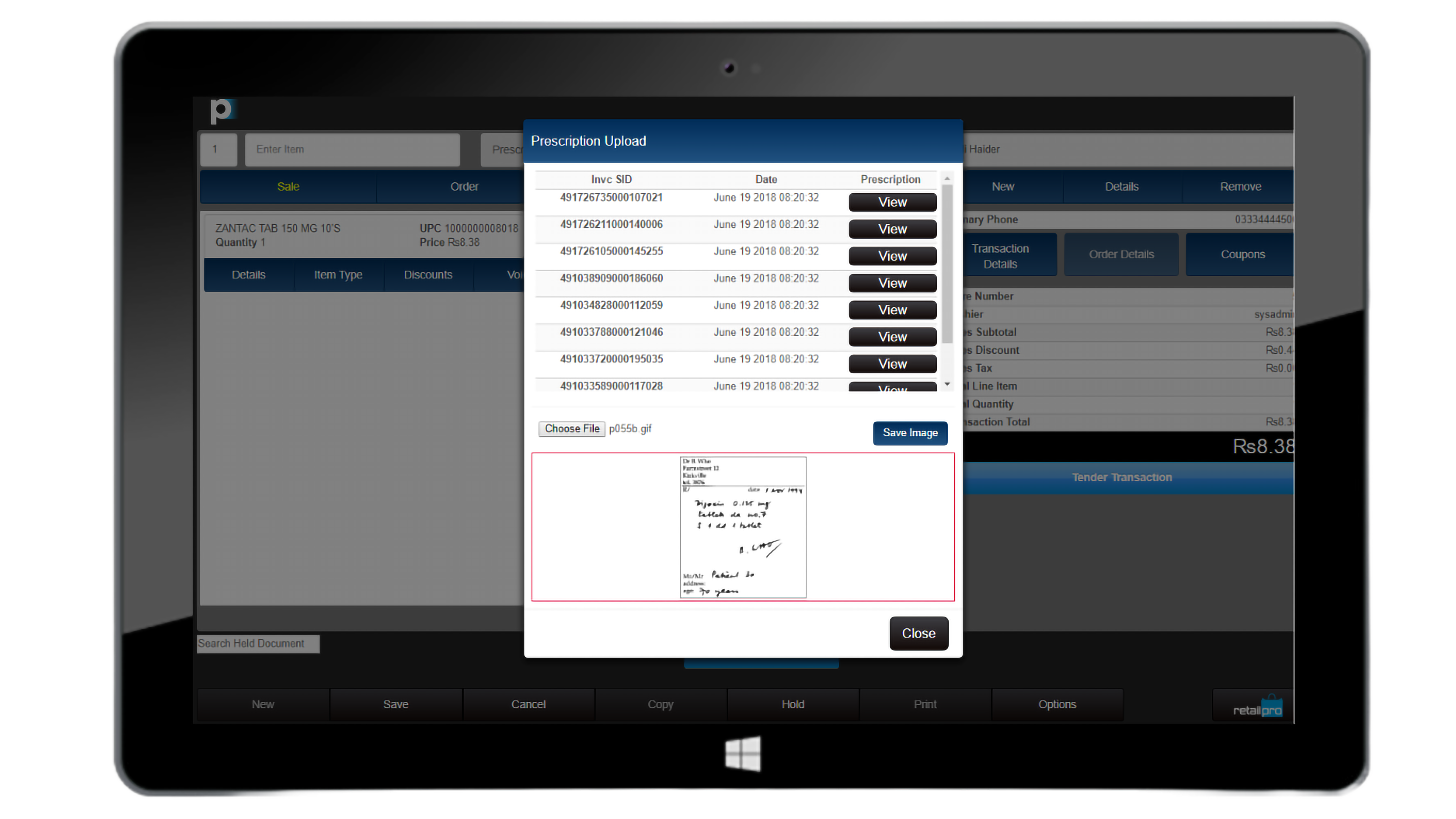Open the item Details tab
Image resolution: width=1456 pixels, height=819 pixels.
pos(249,275)
